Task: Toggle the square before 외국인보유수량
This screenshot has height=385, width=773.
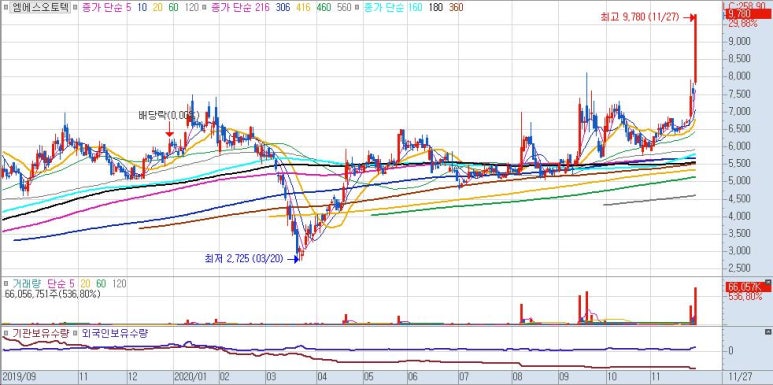Action: 76,333
